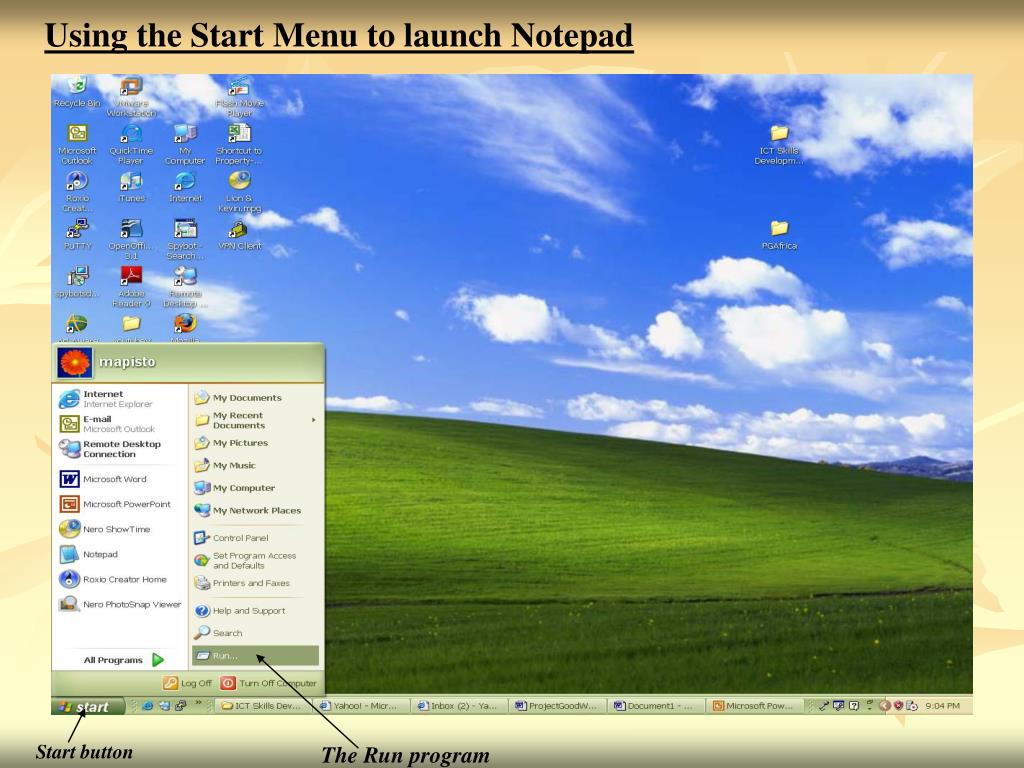Click the Turn Off Computer button
Viewport: 1024px width, 768px height.
269,683
